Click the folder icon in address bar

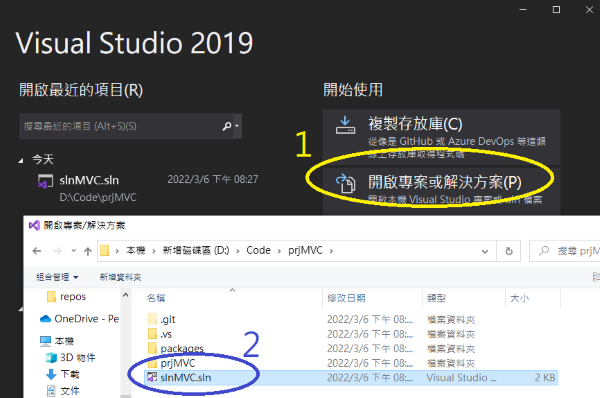pyautogui.click(x=104, y=251)
